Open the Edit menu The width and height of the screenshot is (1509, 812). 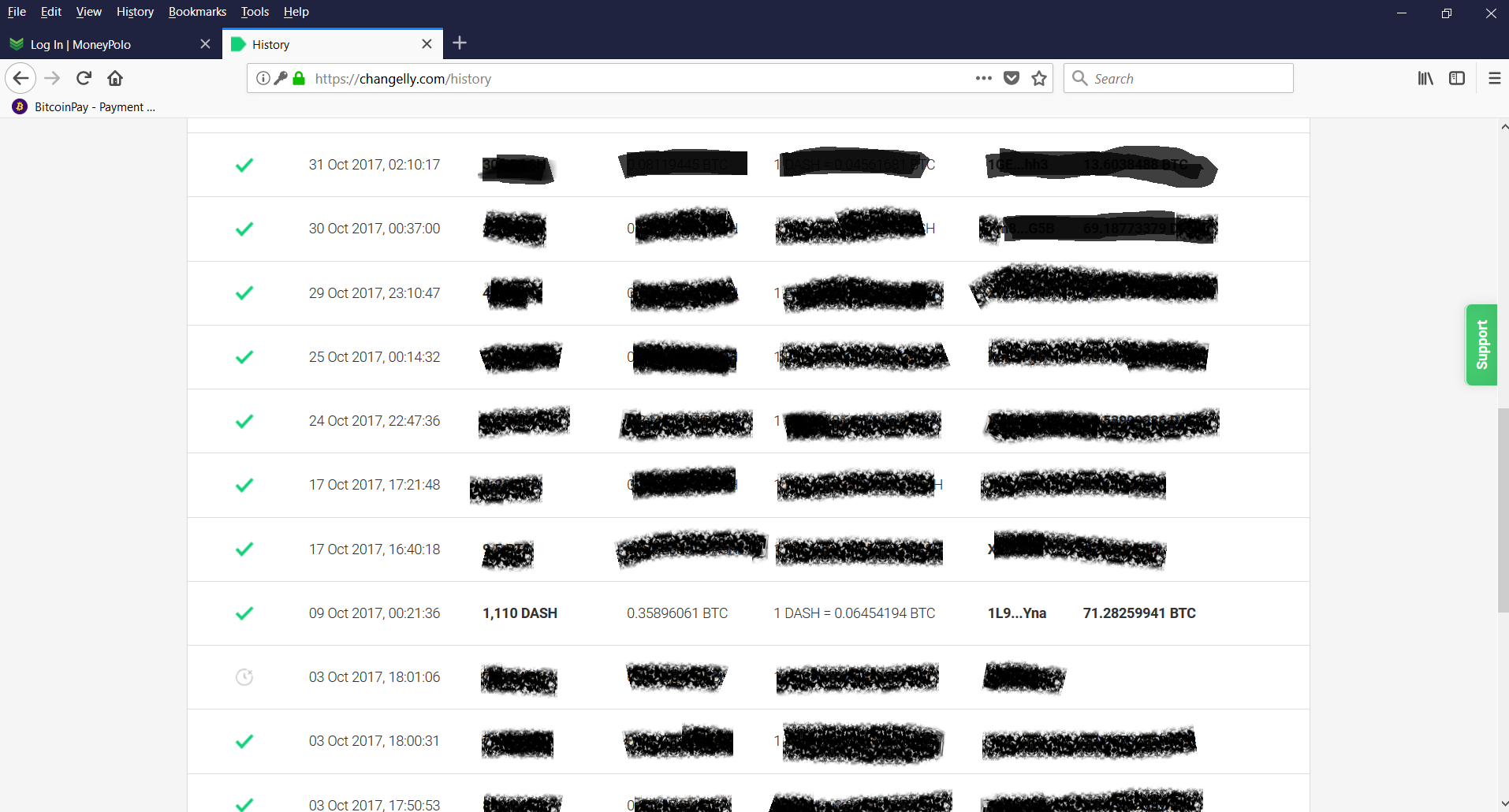[x=51, y=12]
